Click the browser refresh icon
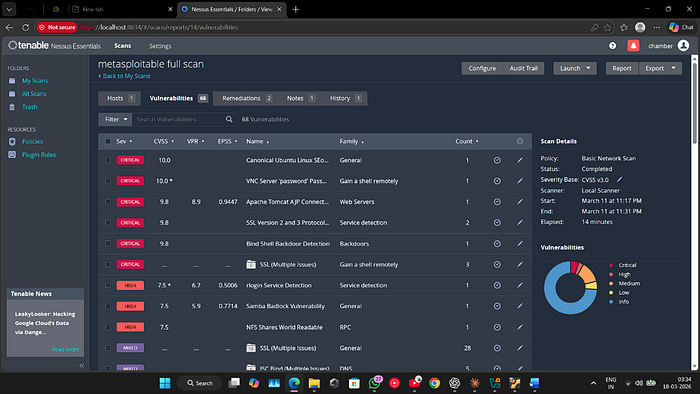This screenshot has height=394, width=700. click(25, 27)
